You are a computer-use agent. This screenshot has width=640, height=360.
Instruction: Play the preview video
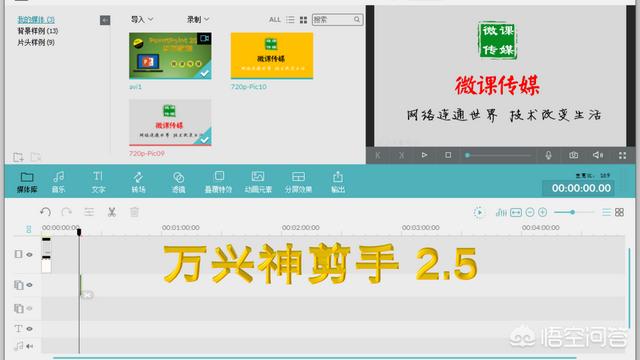[424, 155]
